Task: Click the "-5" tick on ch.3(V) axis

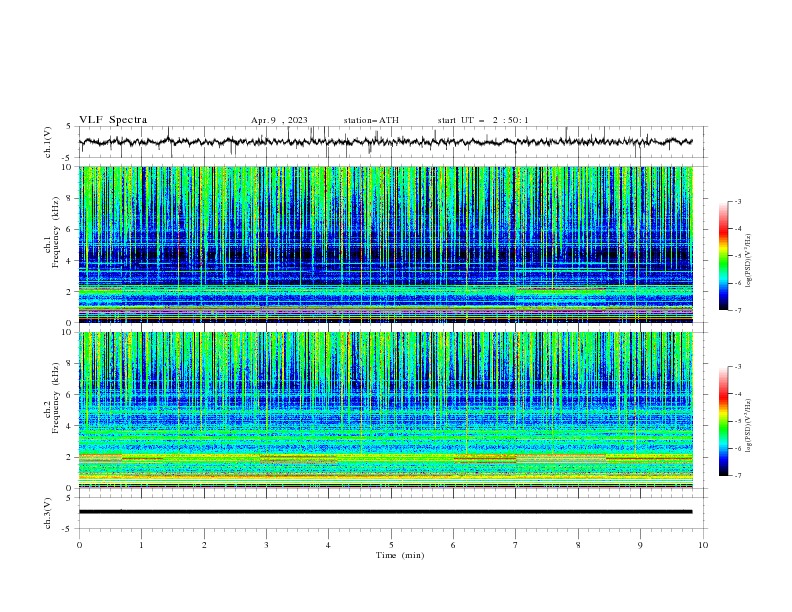Action: [x=68, y=529]
